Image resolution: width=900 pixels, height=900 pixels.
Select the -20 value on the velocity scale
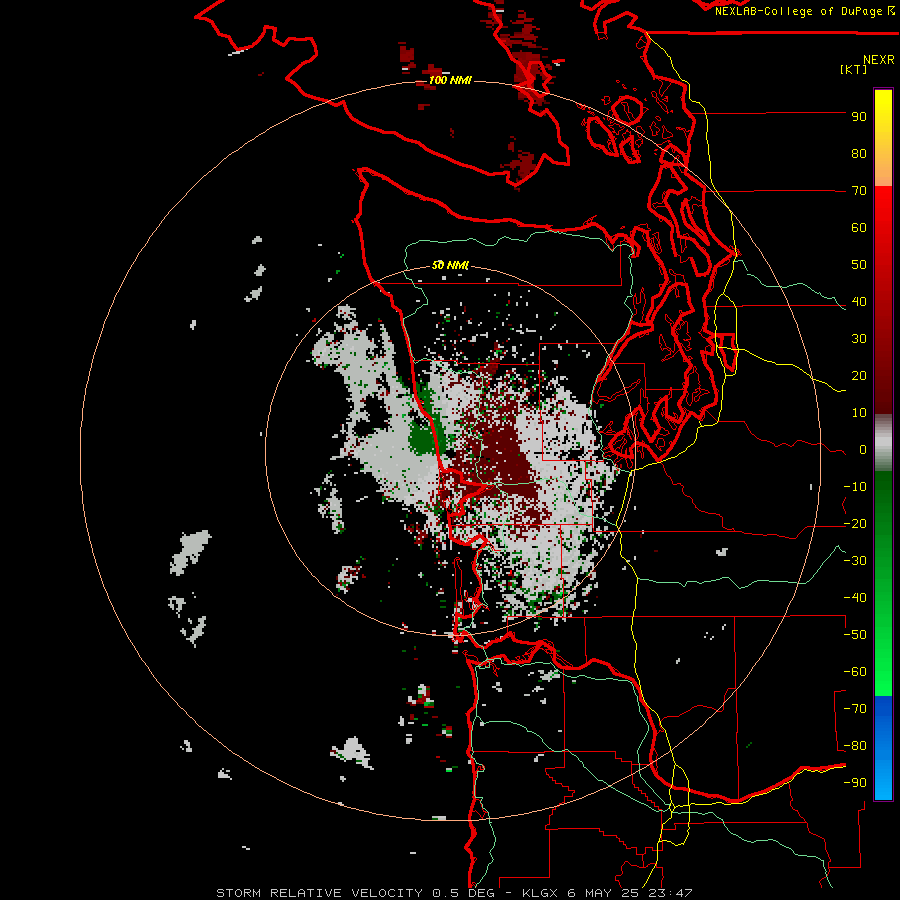pos(855,524)
